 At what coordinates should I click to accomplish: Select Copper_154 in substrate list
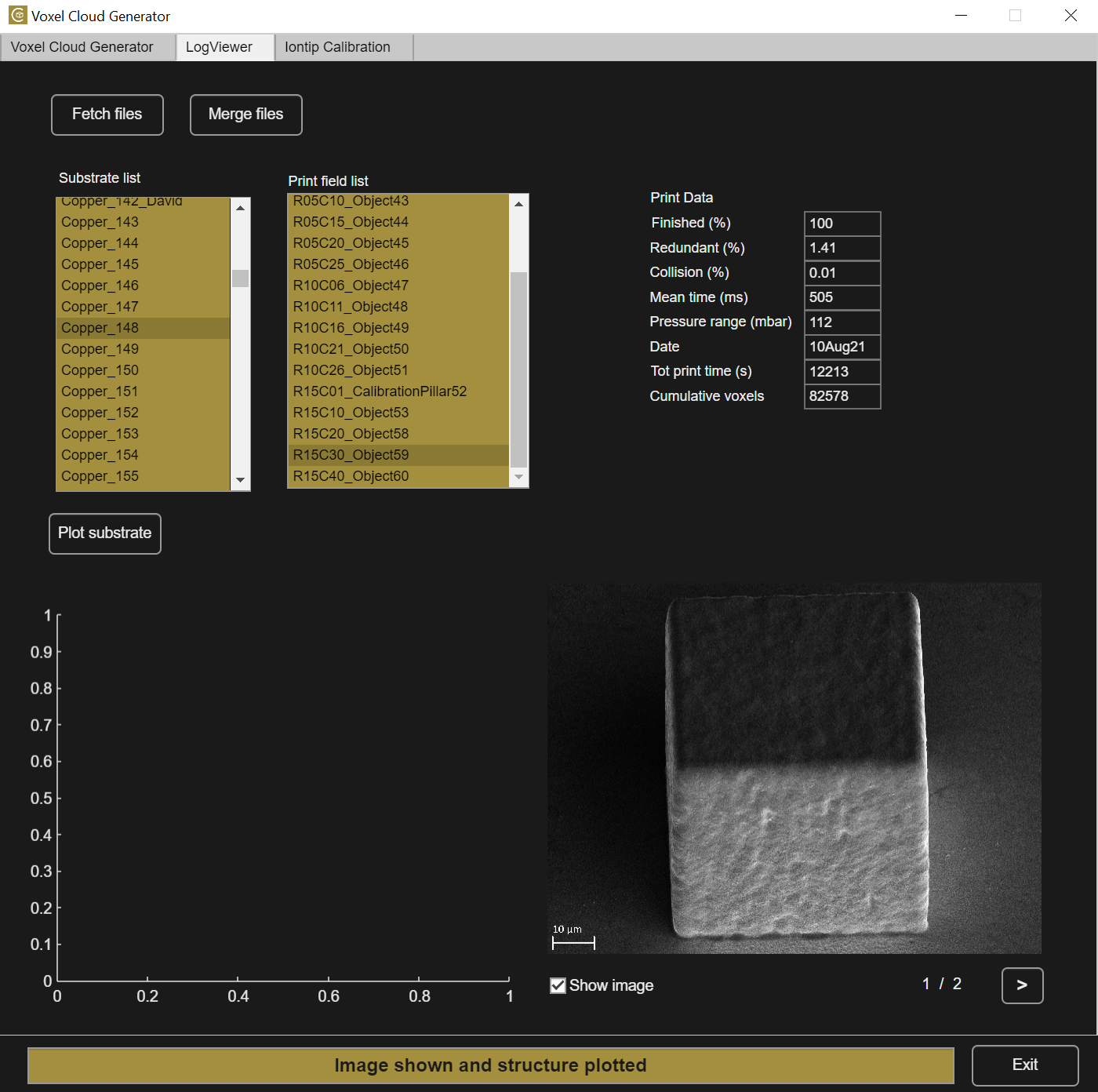(x=144, y=455)
